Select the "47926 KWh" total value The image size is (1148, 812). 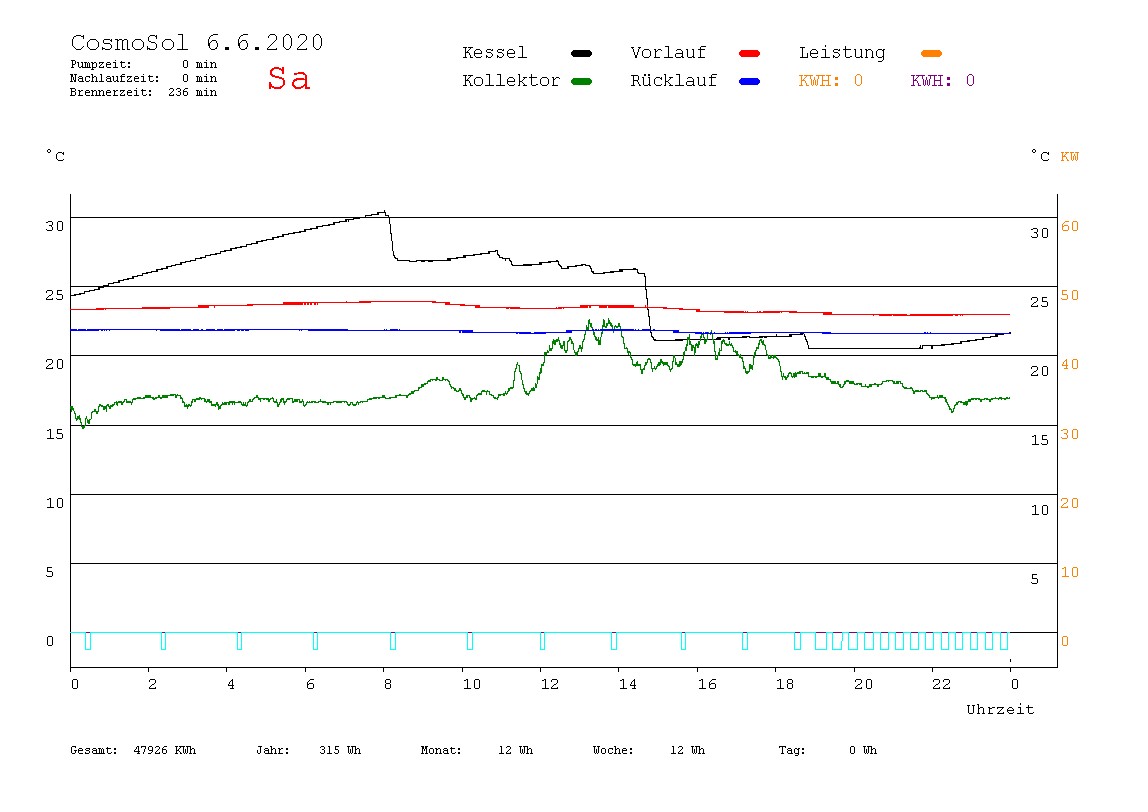click(x=165, y=750)
